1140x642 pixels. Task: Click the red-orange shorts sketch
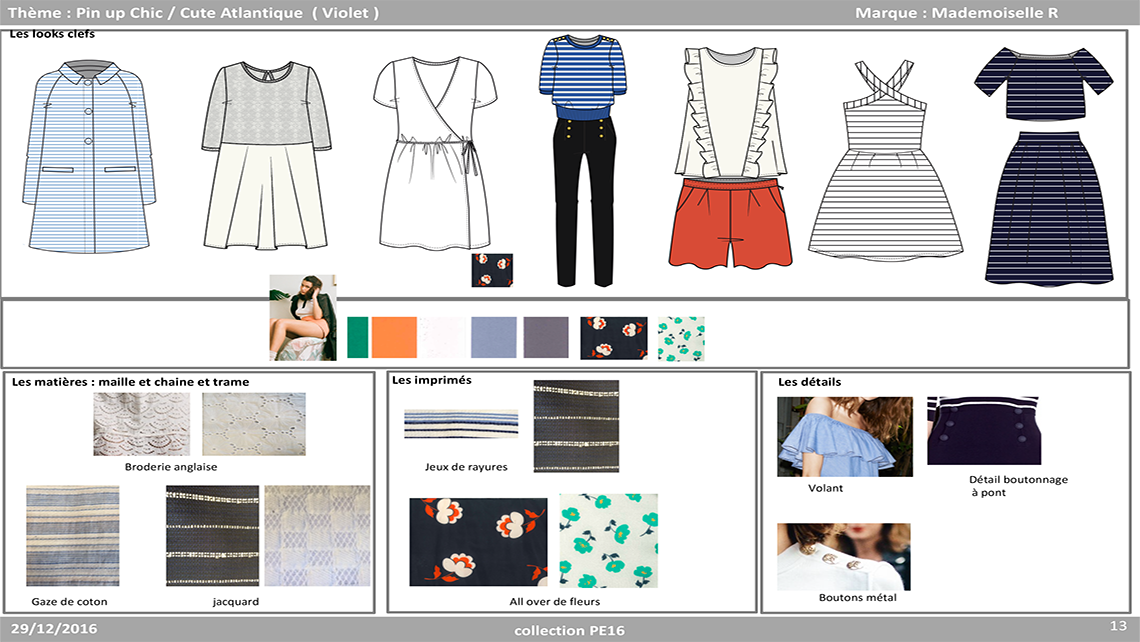[x=730, y=223]
